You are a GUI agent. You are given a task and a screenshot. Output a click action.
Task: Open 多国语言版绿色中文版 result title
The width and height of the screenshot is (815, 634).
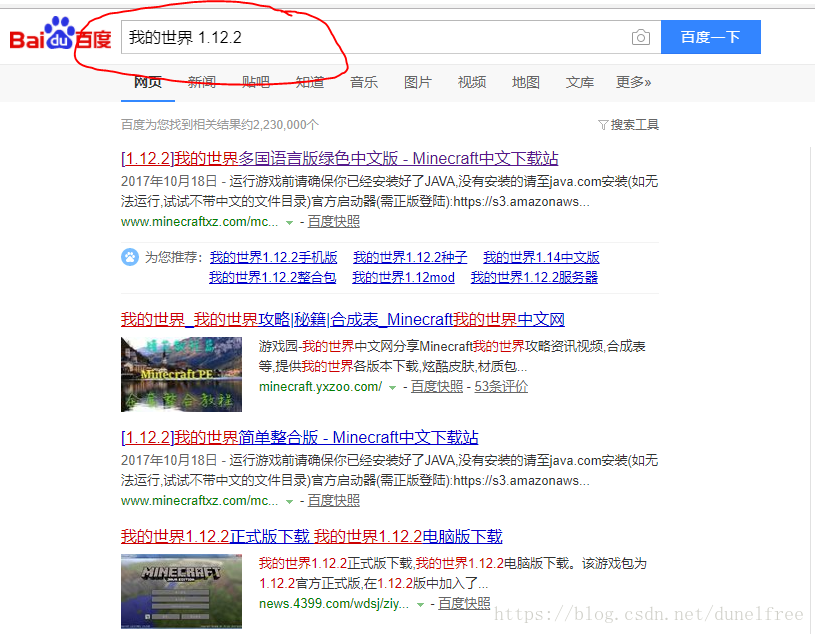pos(339,158)
